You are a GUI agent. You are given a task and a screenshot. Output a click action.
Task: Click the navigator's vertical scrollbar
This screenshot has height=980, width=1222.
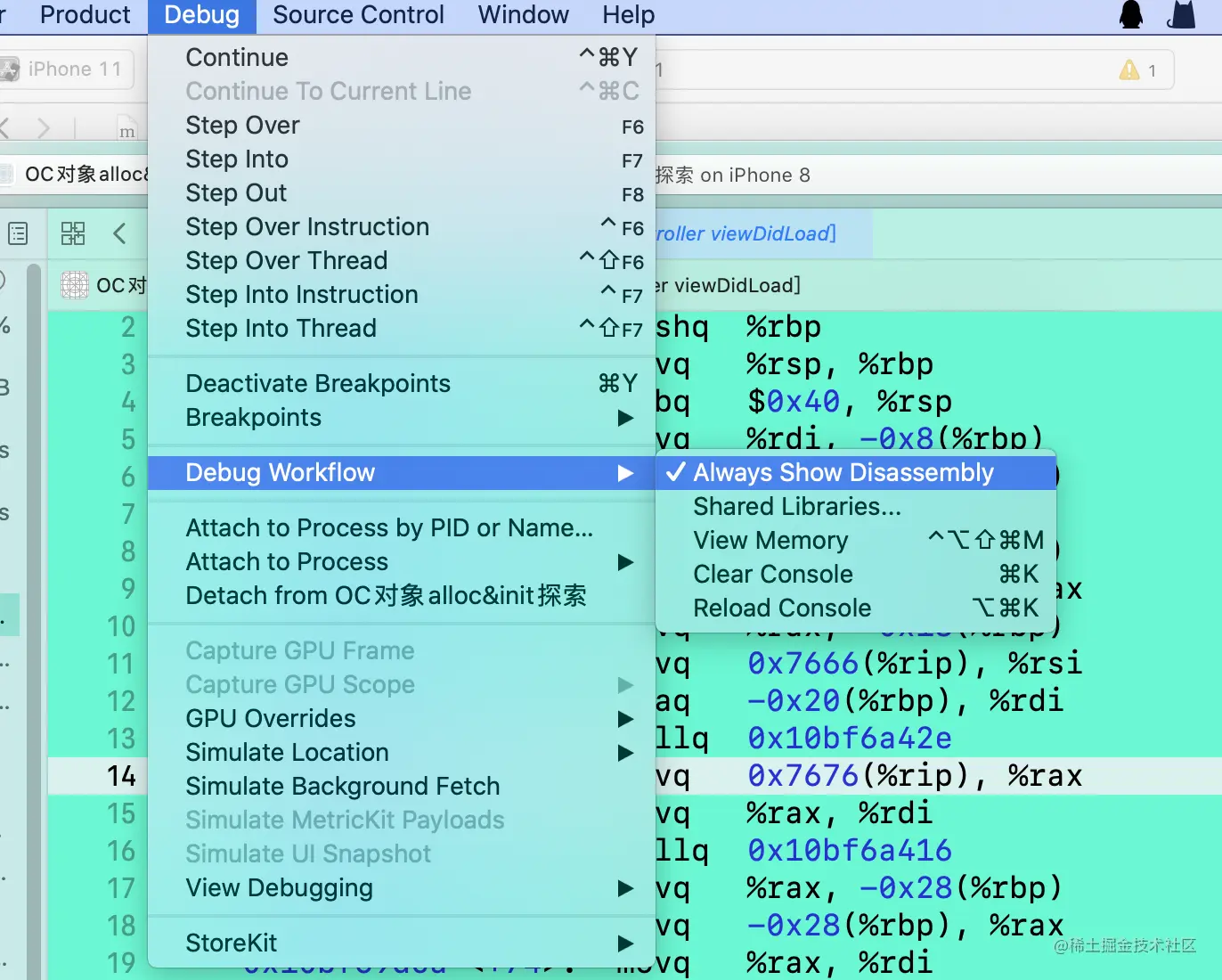click(34, 622)
